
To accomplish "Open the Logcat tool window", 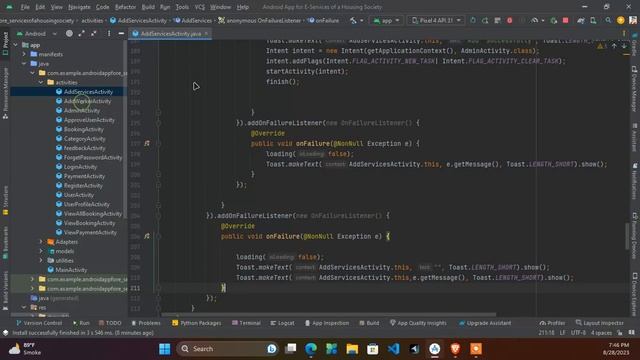I will (282, 323).
